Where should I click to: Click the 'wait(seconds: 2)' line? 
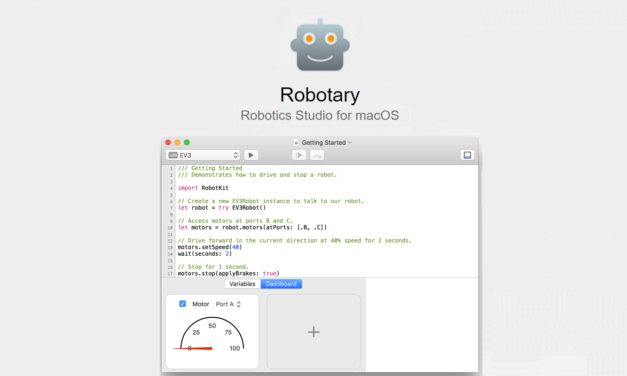click(205, 254)
